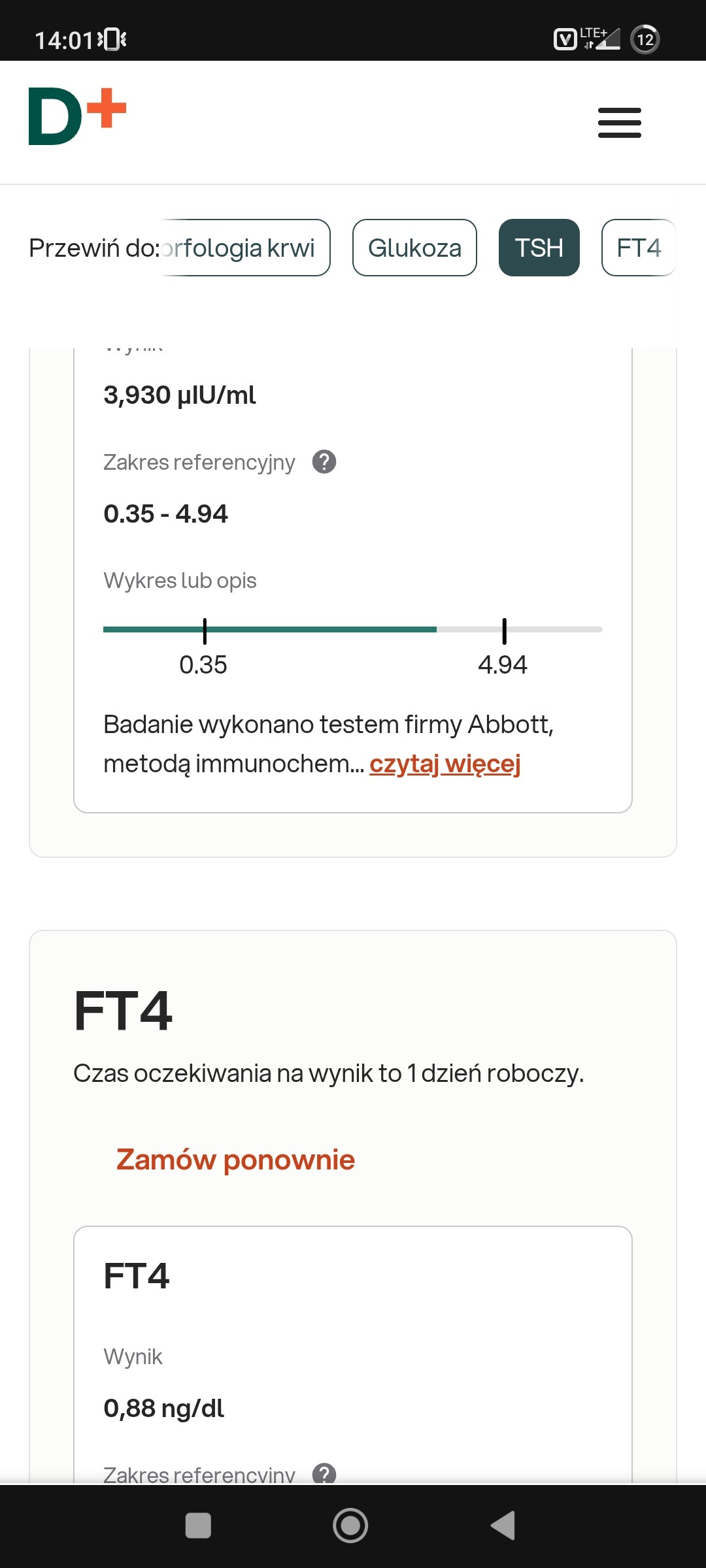The image size is (706, 1568).
Task: Tap 'Zamów ponownie' to reorder FT4
Action: (x=235, y=1160)
